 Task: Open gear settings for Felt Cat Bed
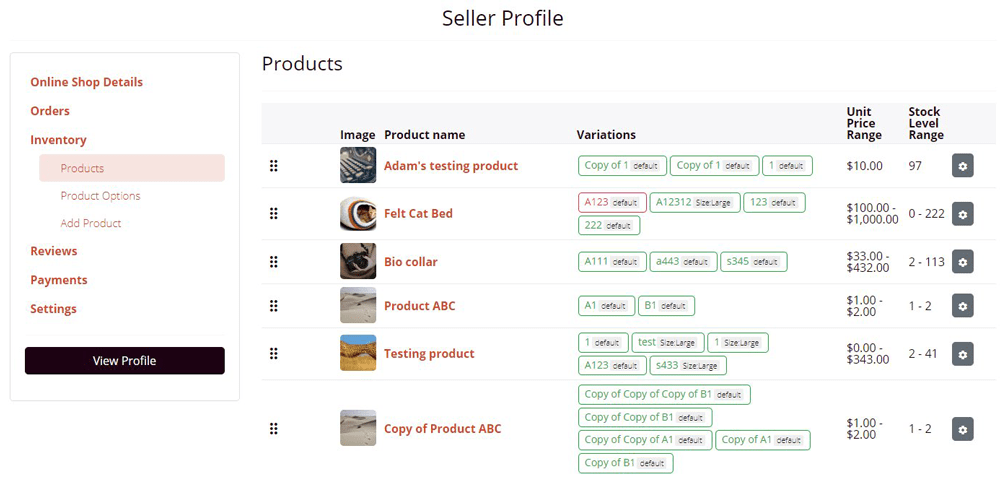pos(962,214)
